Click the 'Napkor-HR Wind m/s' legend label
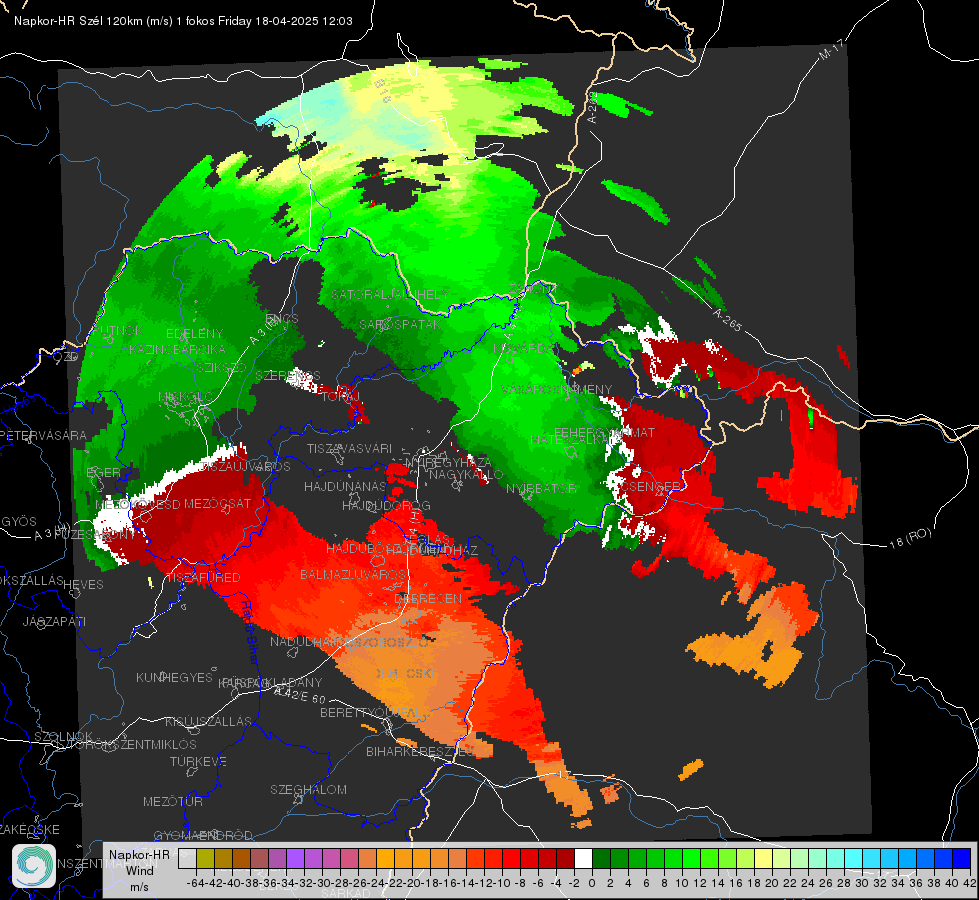Viewport: 979px width, 900px height. point(139,871)
